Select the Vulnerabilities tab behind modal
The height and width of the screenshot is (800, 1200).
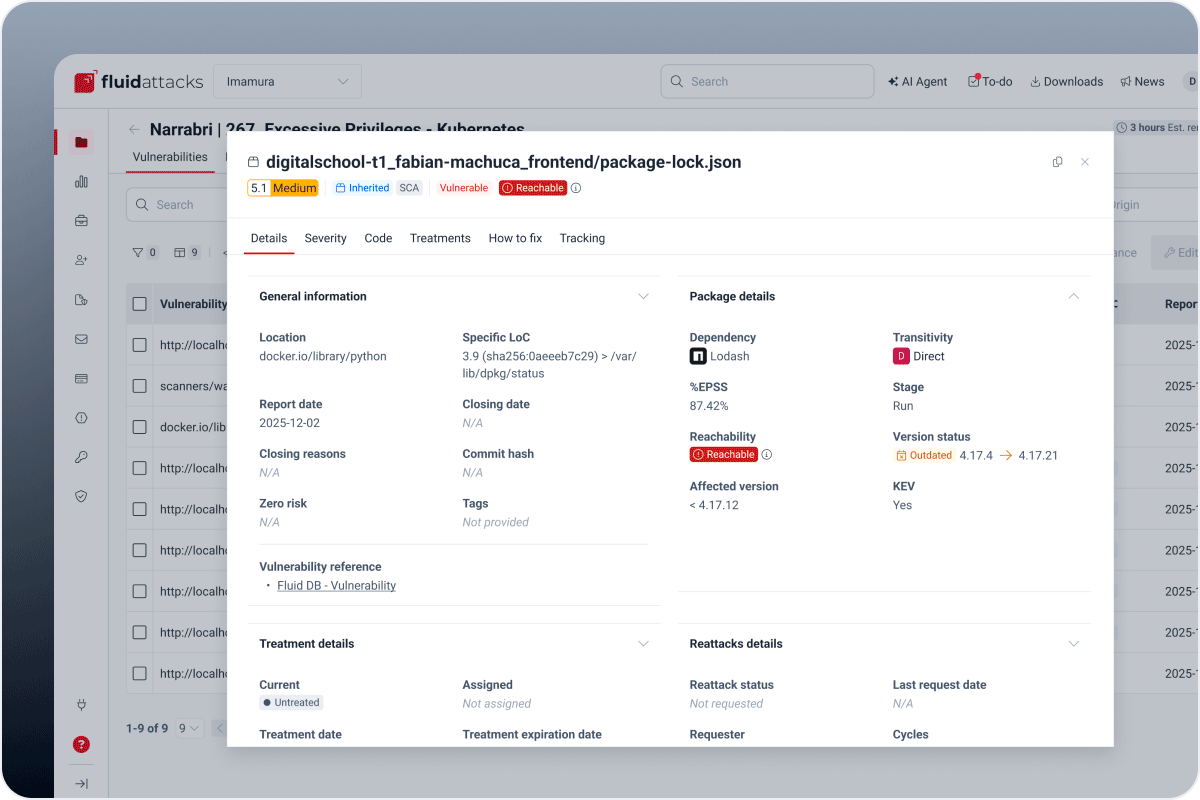pyautogui.click(x=170, y=157)
